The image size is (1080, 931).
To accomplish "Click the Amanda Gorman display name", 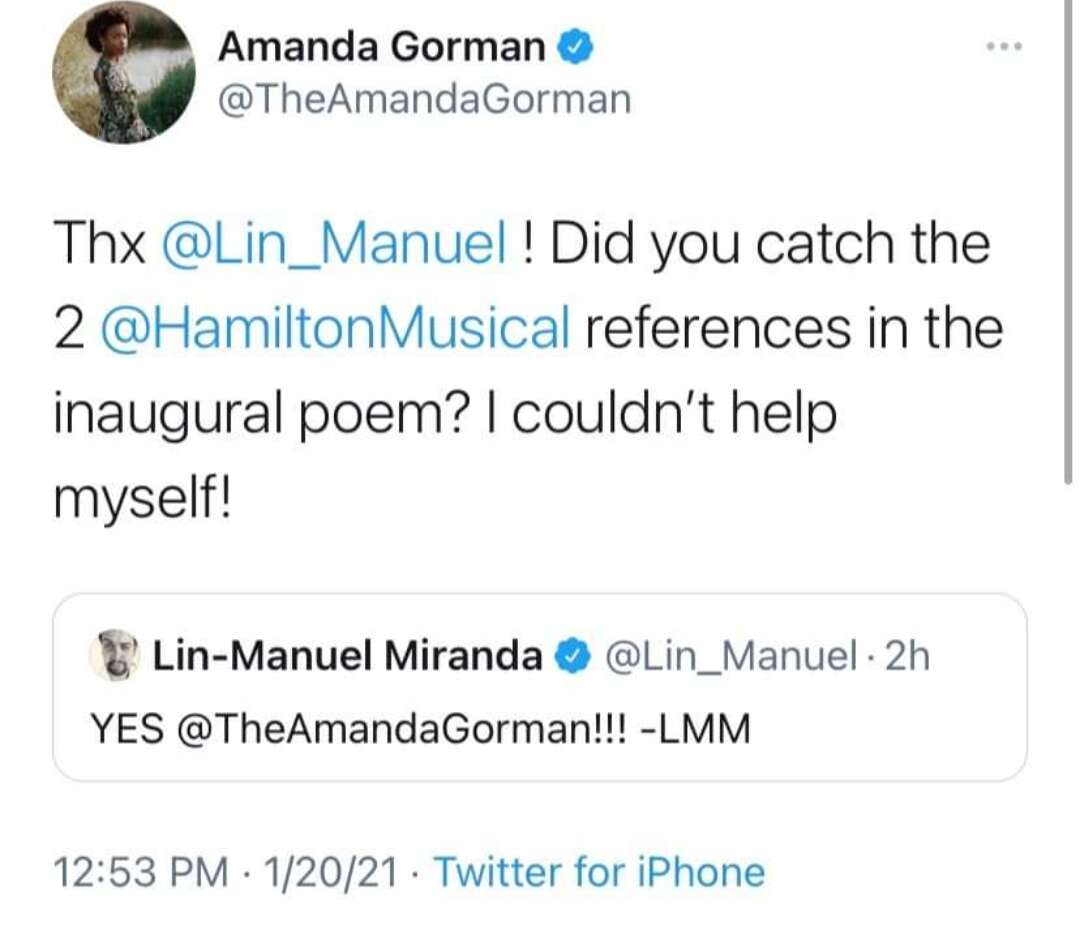I will point(382,47).
